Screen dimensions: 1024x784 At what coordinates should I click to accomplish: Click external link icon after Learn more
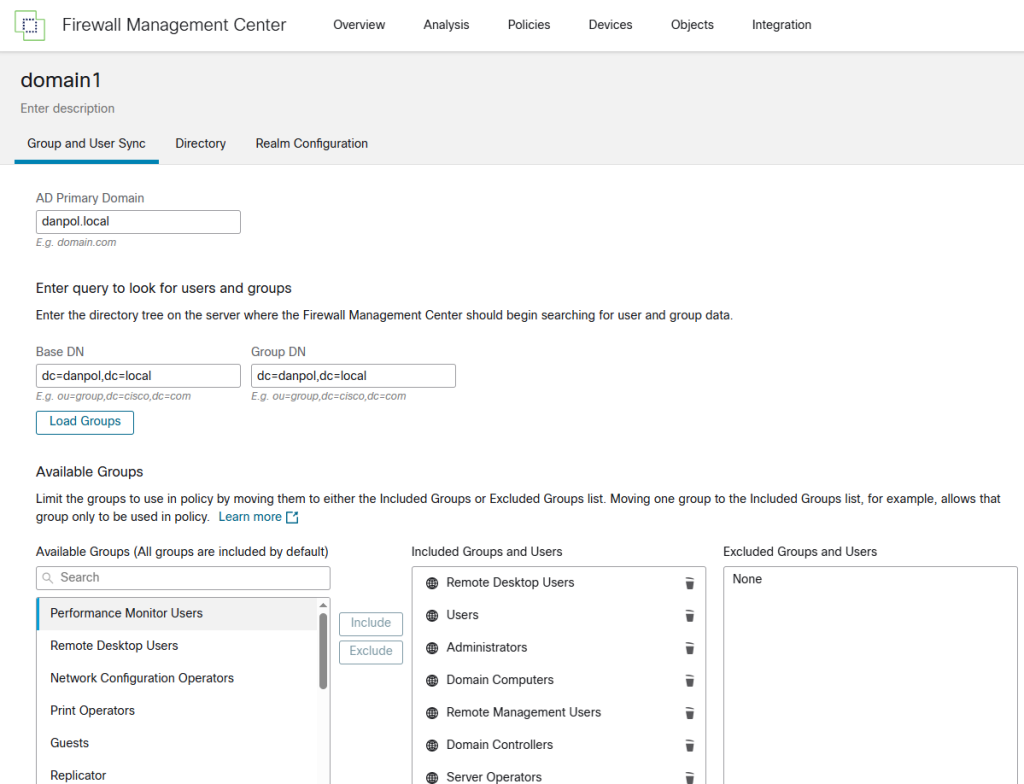click(x=293, y=517)
